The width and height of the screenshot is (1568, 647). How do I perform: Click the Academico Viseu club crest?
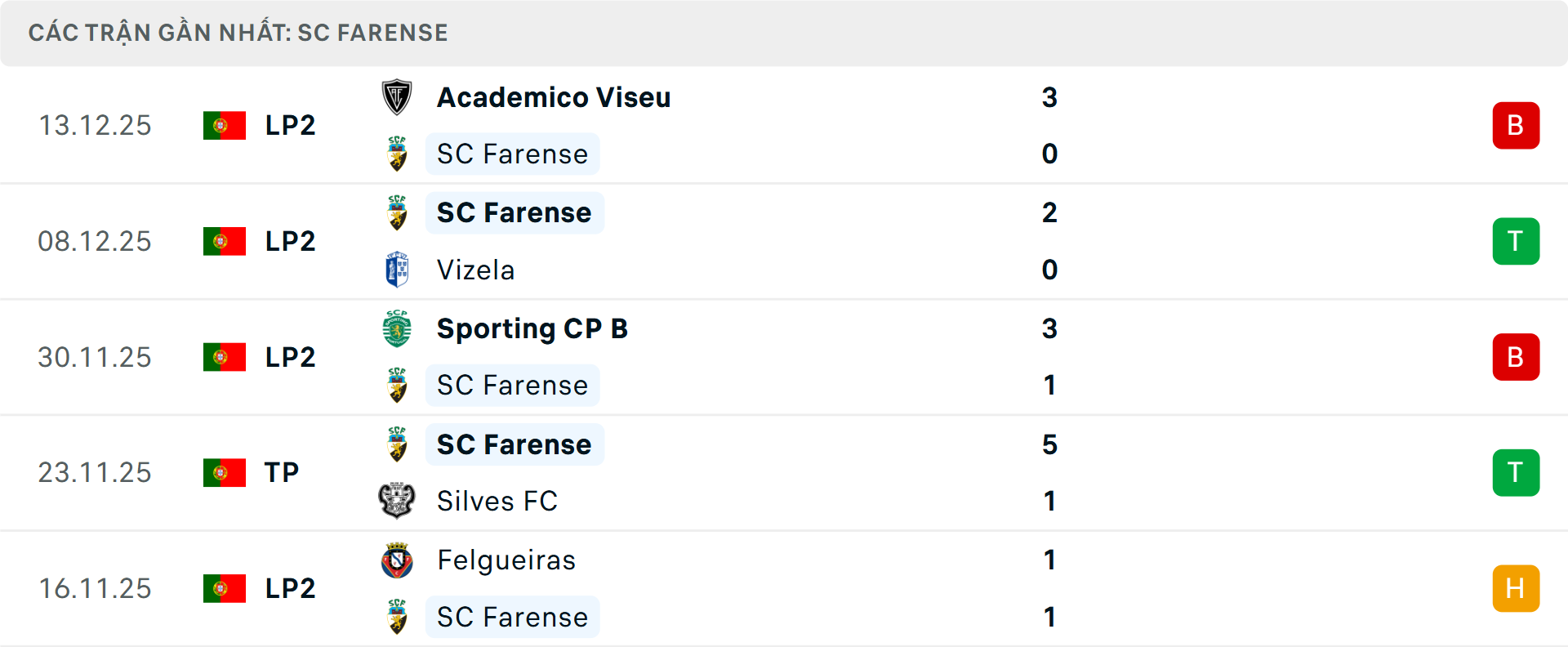(398, 96)
